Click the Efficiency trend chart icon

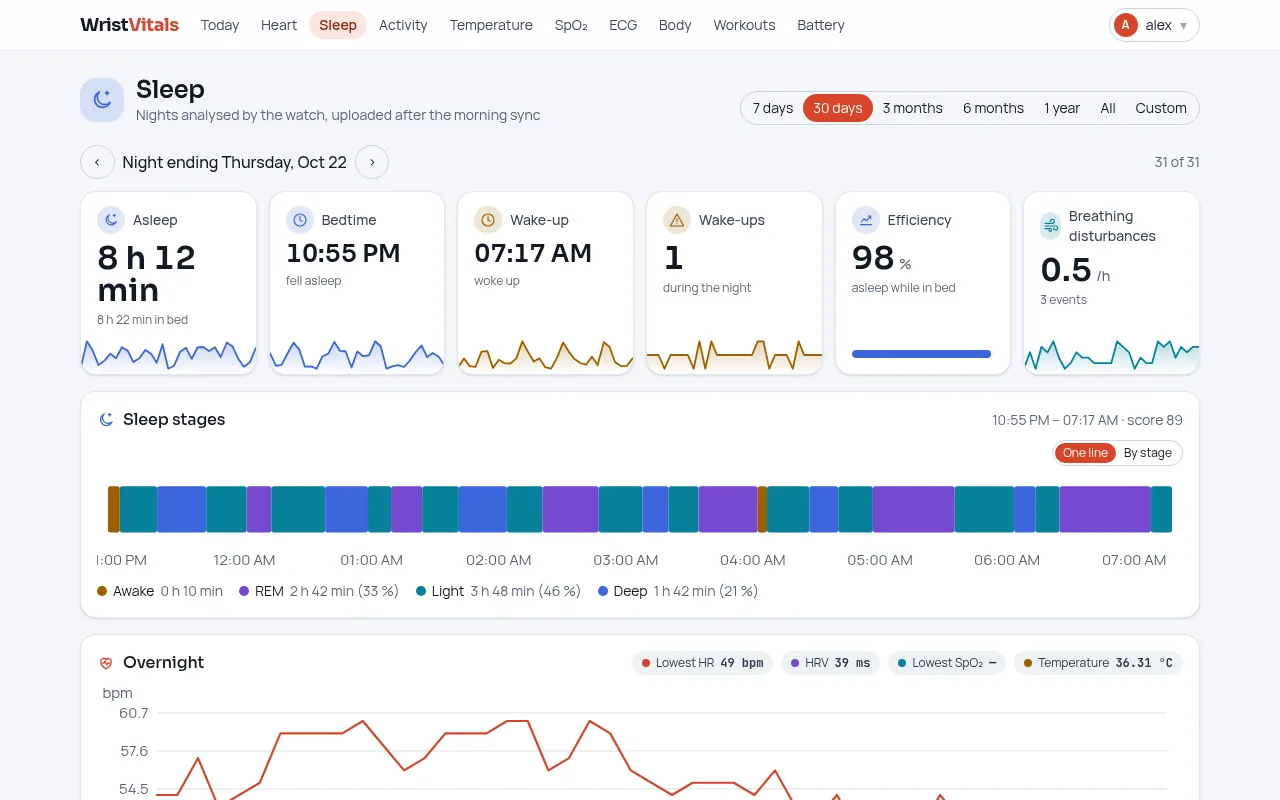pos(866,220)
